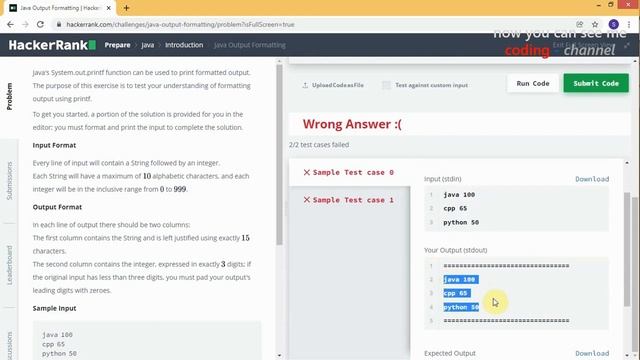The image size is (640, 360).
Task: Go to Java breadcrumb
Action: coord(148,45)
